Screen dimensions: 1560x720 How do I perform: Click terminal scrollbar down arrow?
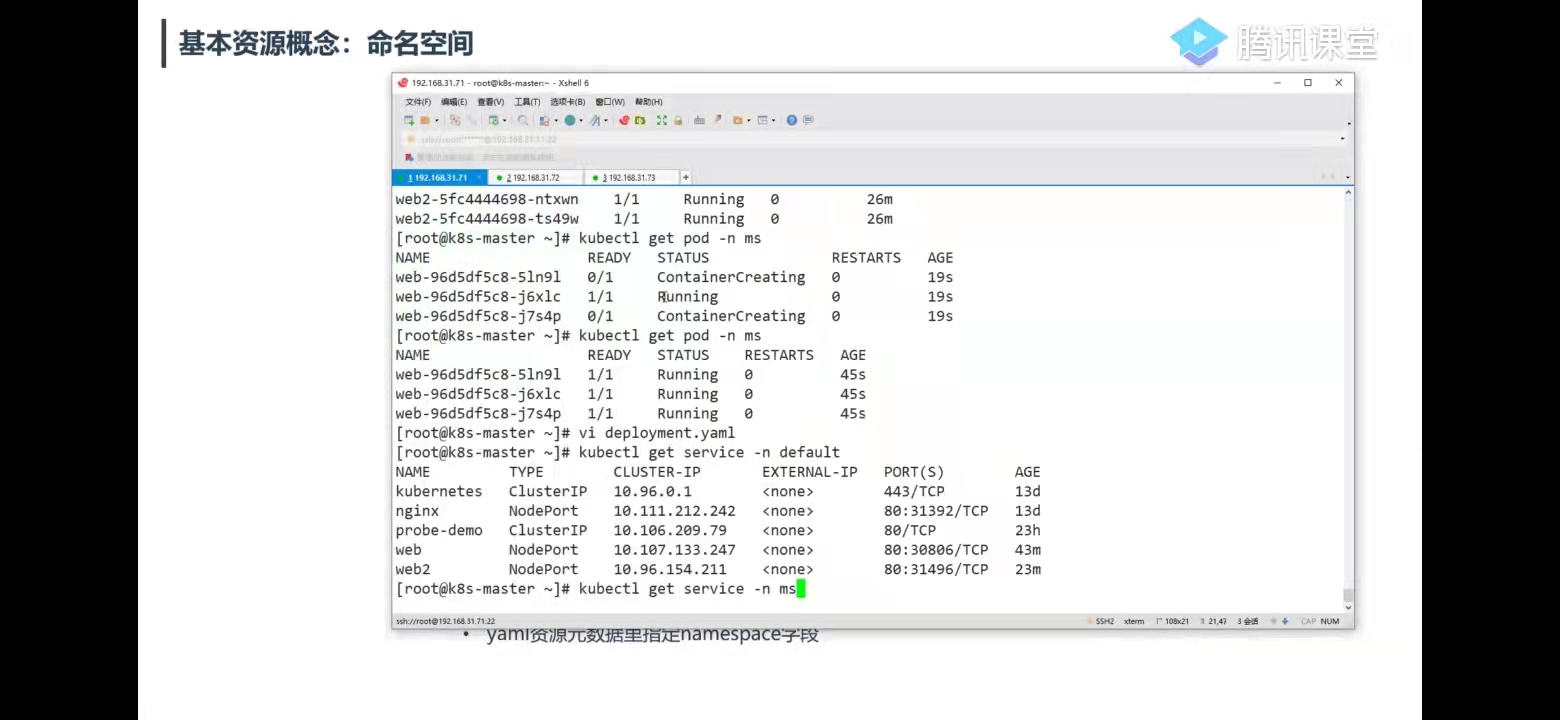[x=1348, y=606]
